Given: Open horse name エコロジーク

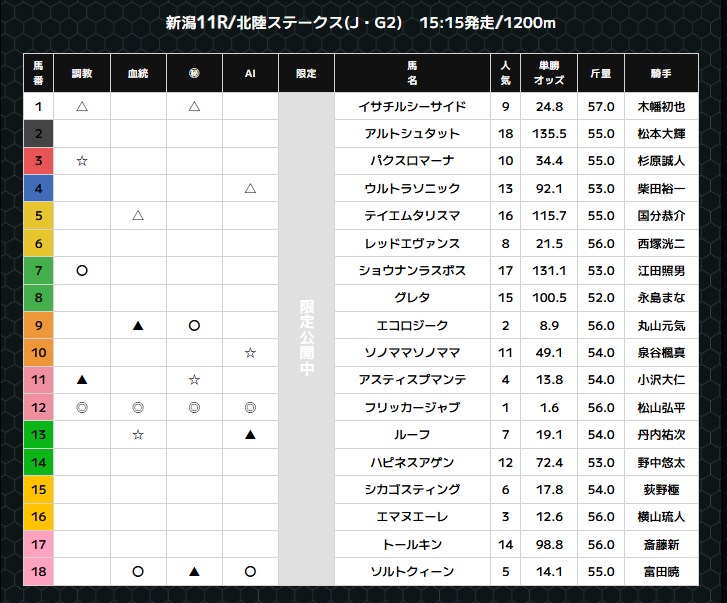Looking at the screenshot, I should (410, 326).
